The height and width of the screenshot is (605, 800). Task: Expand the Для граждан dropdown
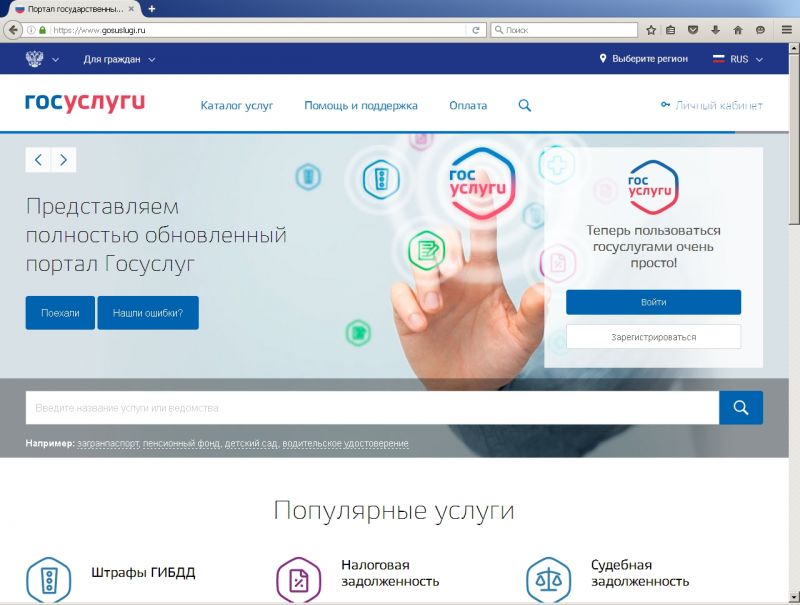[x=119, y=59]
